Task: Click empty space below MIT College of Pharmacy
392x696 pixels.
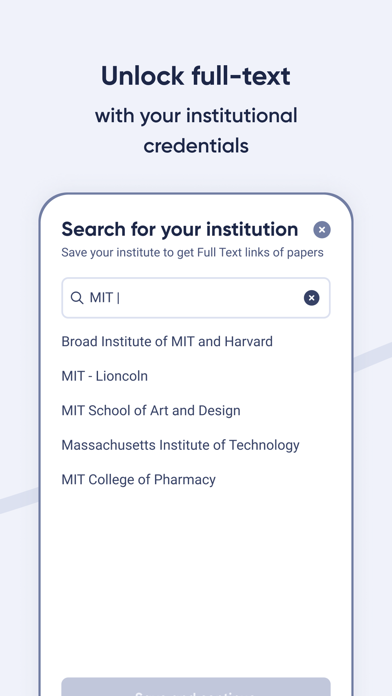Action: point(196,577)
